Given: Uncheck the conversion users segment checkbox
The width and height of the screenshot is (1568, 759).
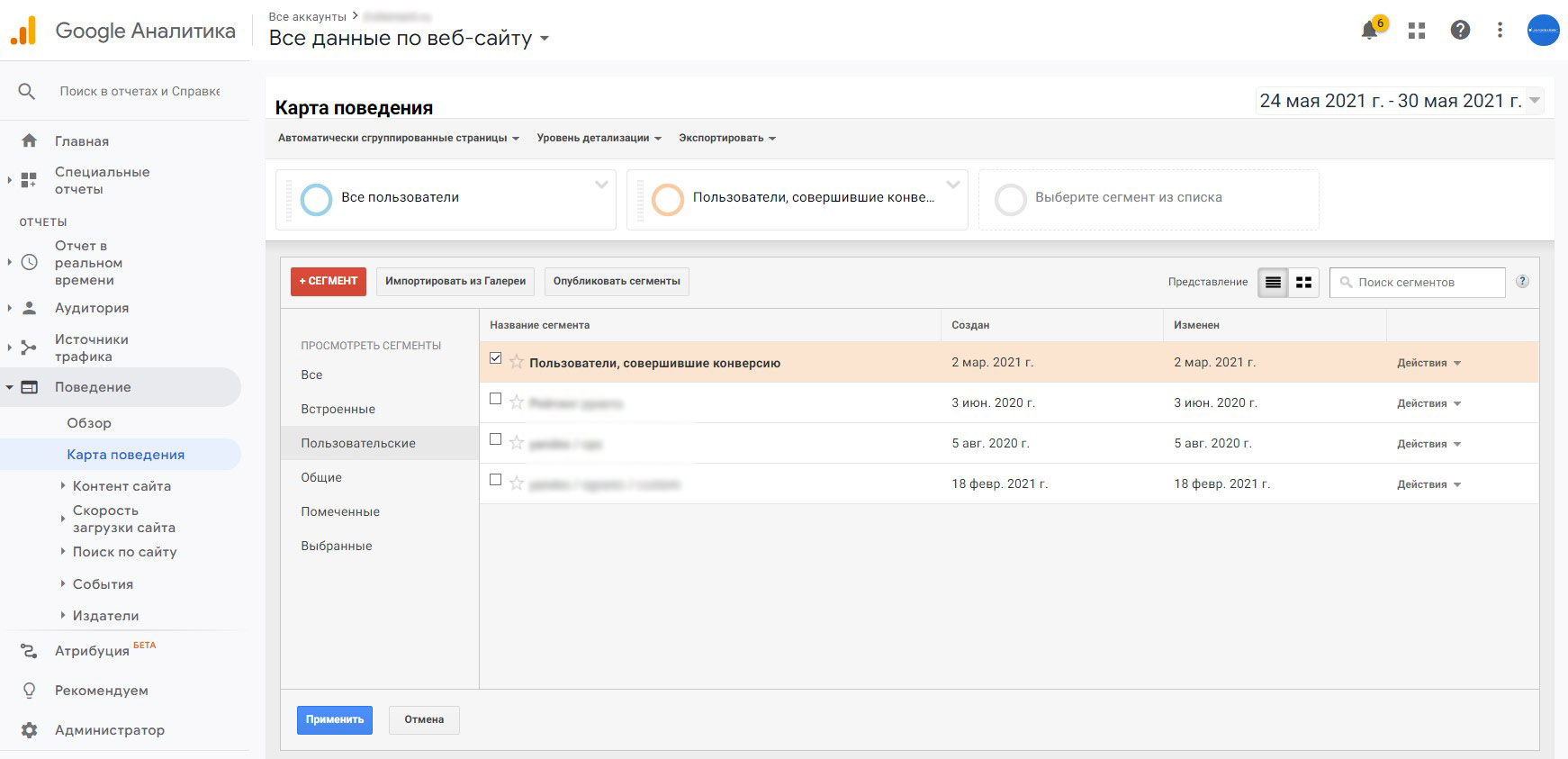Looking at the screenshot, I should coord(495,358).
